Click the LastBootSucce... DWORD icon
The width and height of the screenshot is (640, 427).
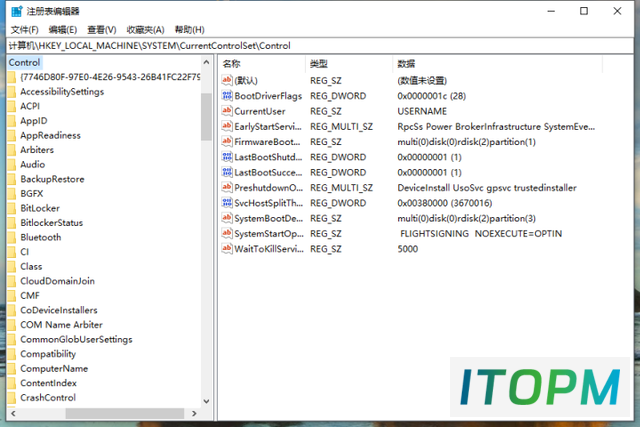click(227, 172)
